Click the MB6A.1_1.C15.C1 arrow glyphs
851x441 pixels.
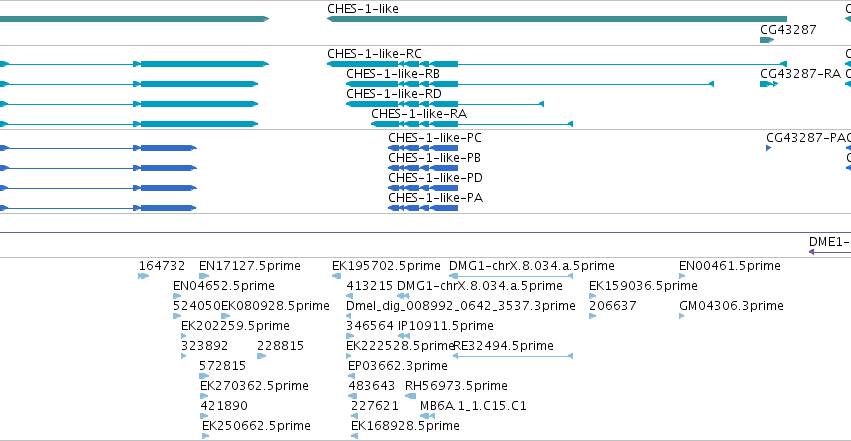pos(428,416)
